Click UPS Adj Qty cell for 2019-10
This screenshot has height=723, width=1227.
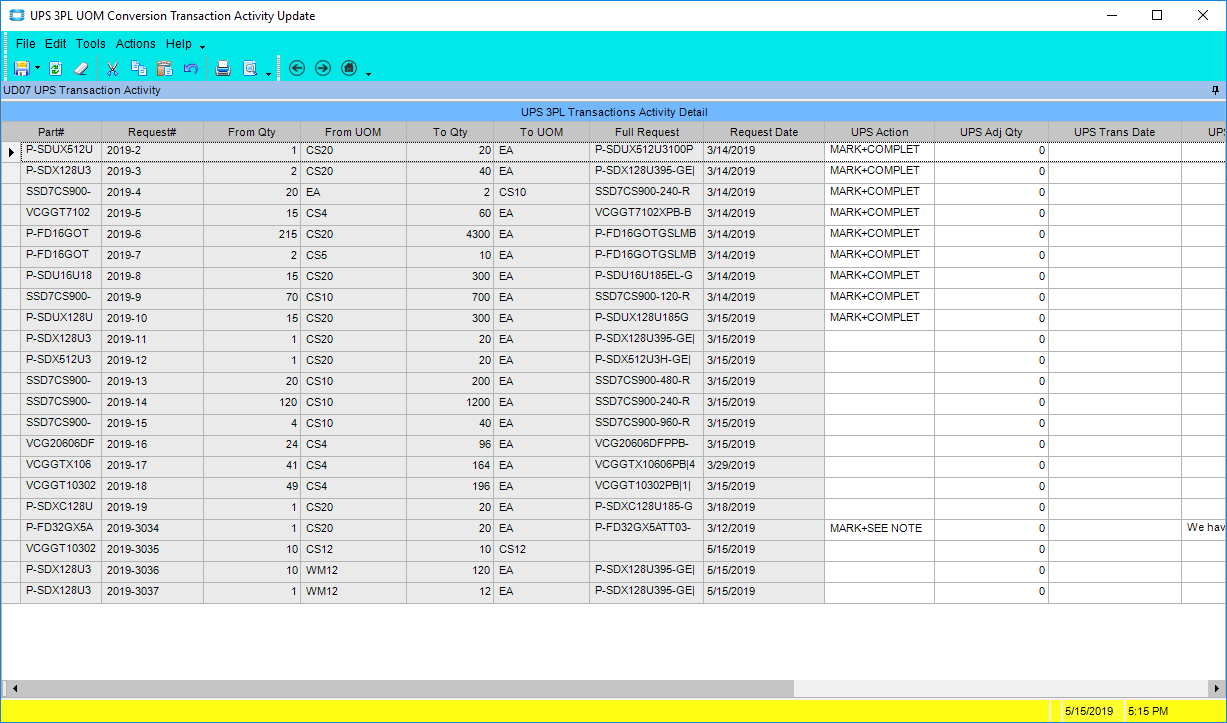pyautogui.click(x=992, y=319)
